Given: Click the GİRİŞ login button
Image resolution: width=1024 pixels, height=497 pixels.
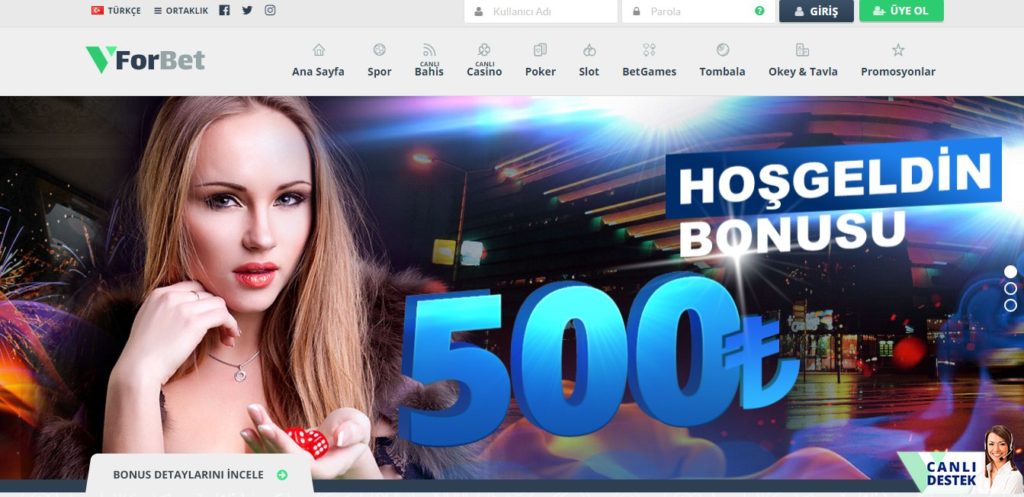Looking at the screenshot, I should point(816,11).
